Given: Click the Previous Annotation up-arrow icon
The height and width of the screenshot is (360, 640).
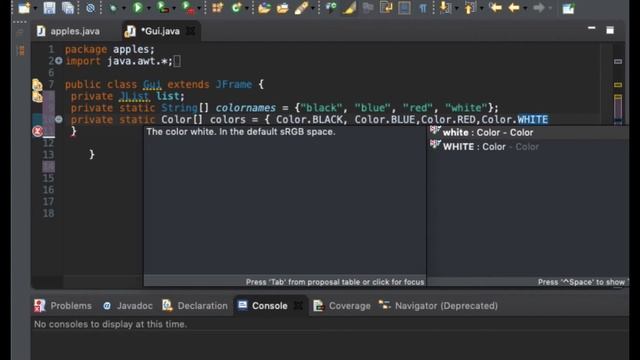Looking at the screenshot, I should (470, 7).
